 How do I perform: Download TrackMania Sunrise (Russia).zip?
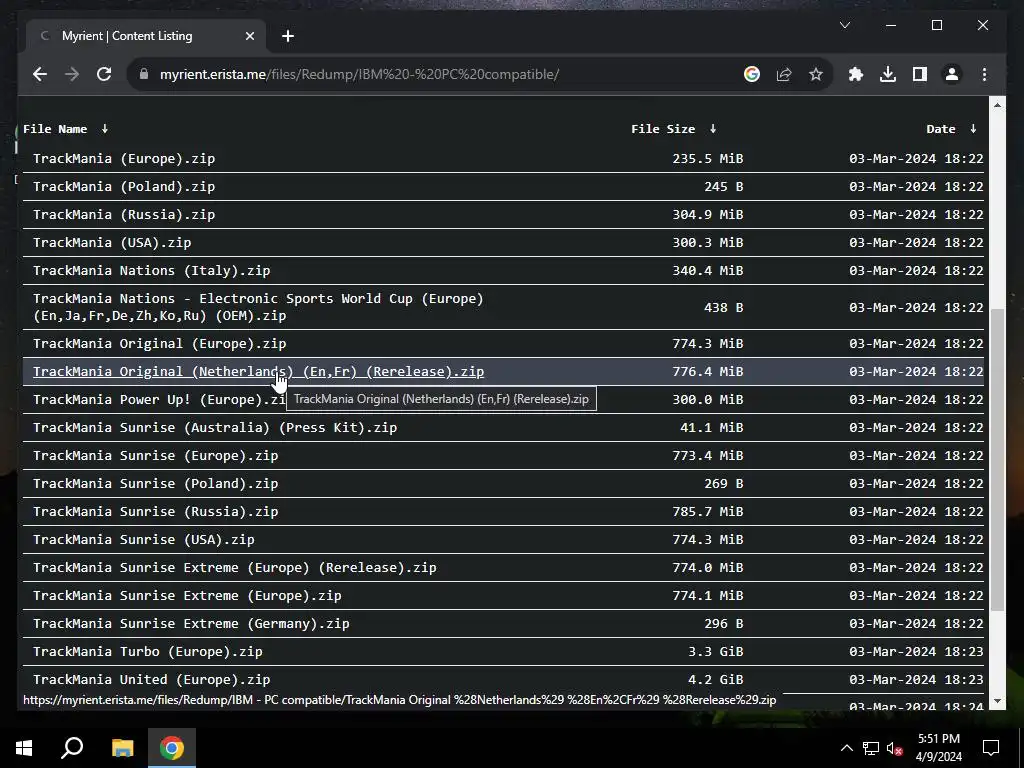pos(155,512)
